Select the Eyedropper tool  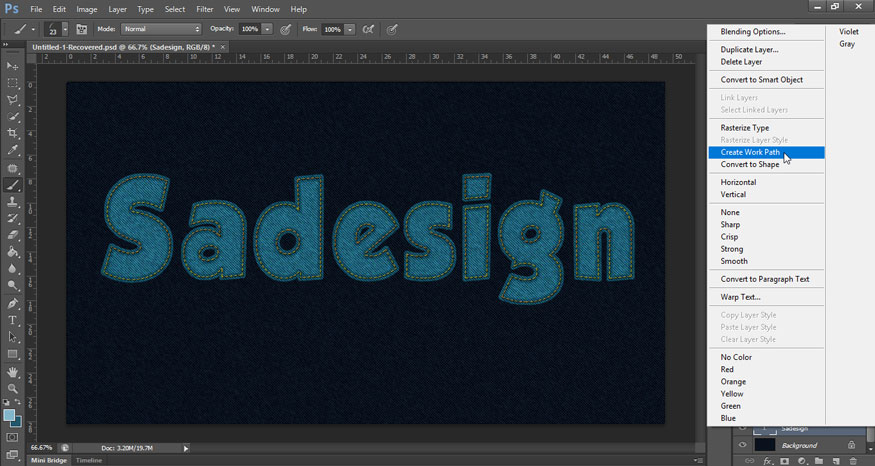tap(12, 150)
